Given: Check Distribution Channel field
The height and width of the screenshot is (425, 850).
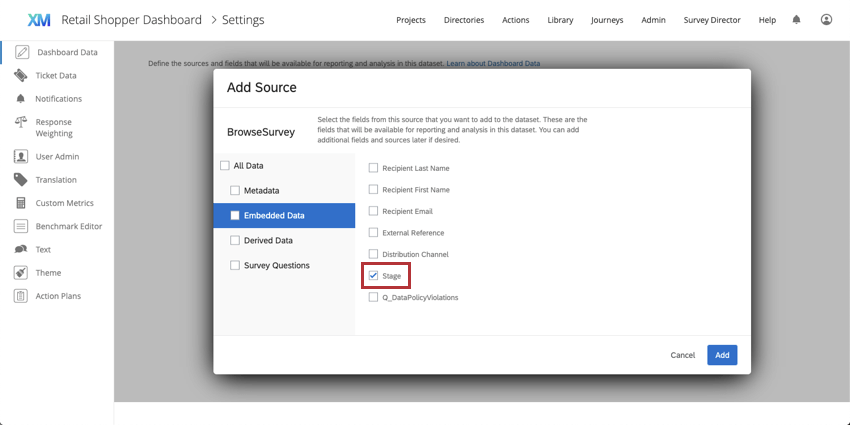Looking at the screenshot, I should 373,254.
